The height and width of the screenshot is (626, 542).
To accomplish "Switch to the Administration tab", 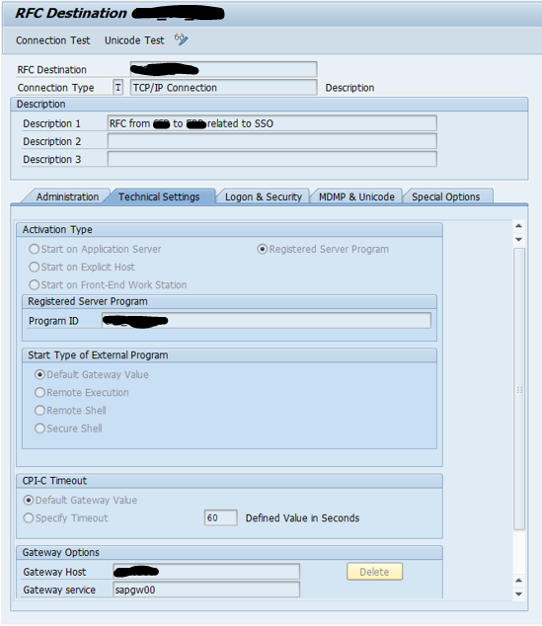I will coord(67,197).
